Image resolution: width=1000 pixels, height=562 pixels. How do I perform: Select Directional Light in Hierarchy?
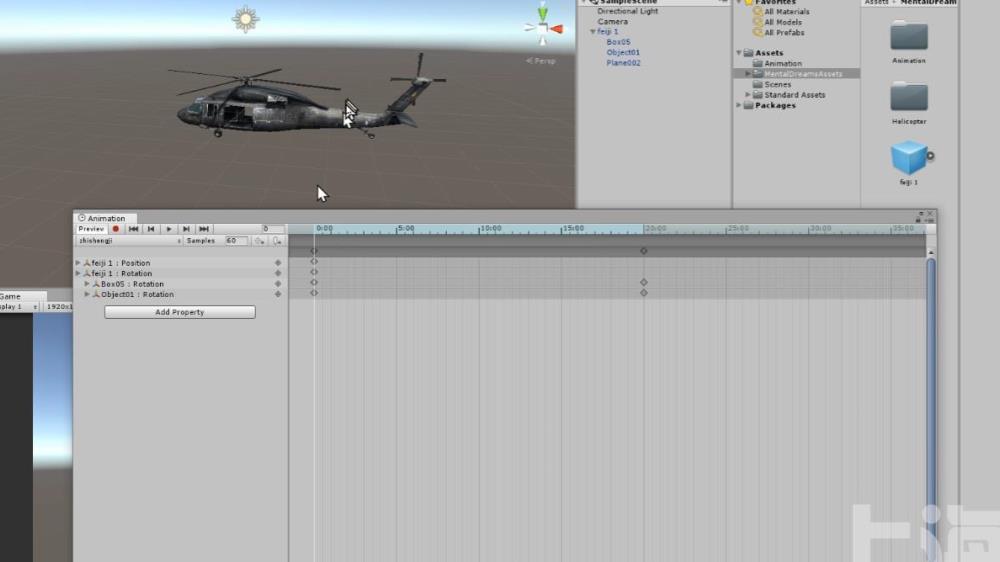[628, 11]
